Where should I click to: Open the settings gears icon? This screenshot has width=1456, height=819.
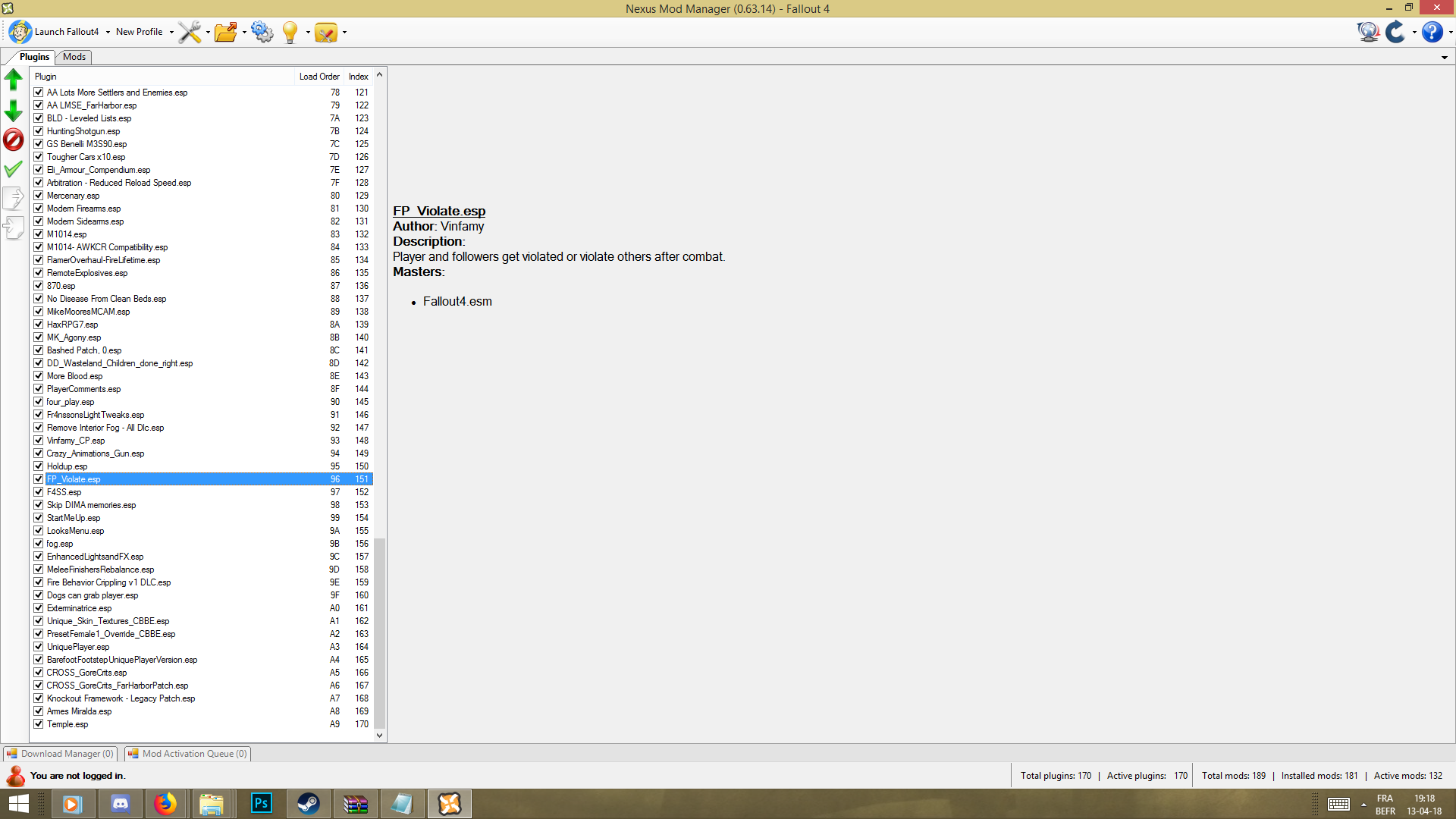point(262,32)
